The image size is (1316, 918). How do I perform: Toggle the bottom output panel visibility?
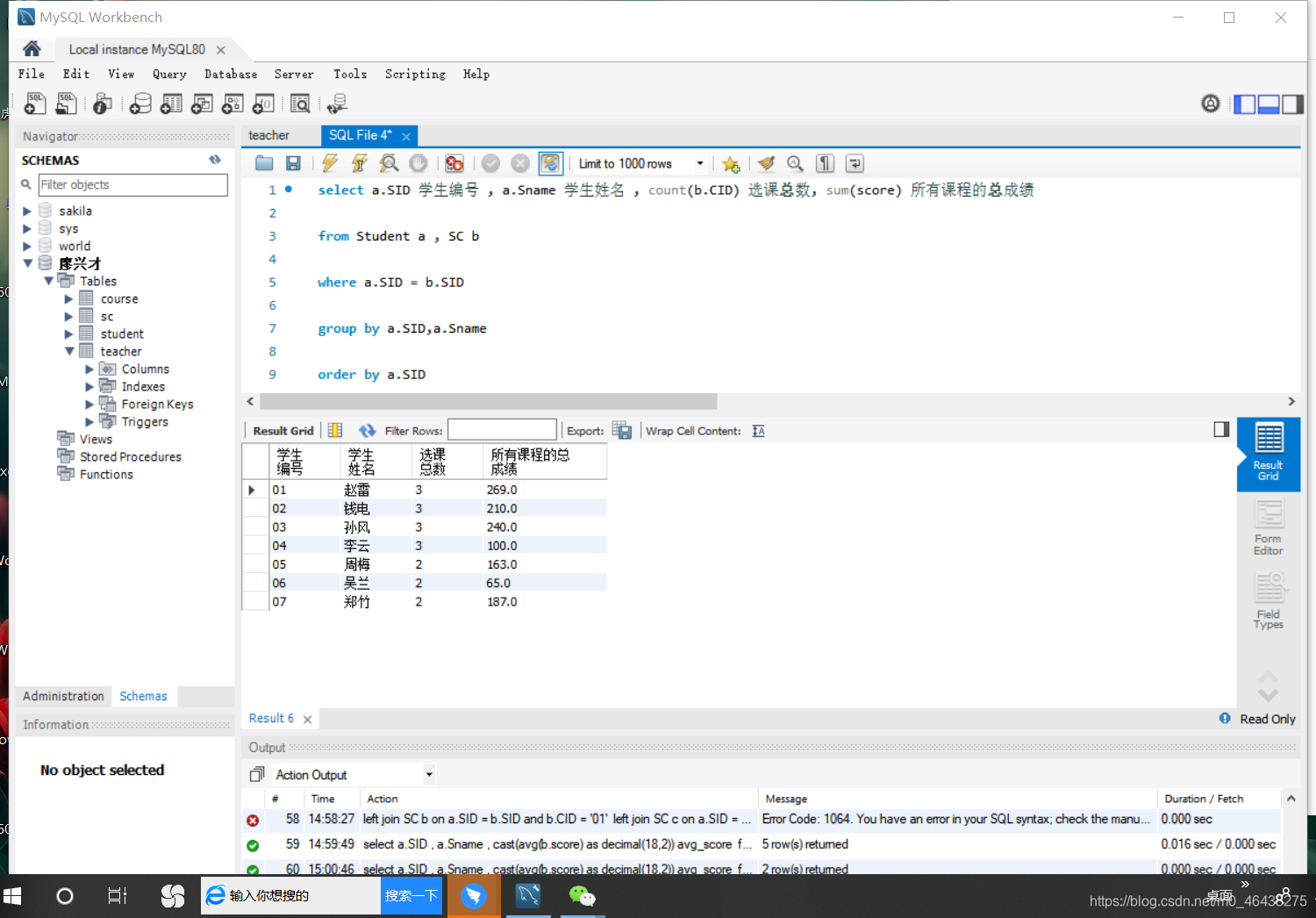click(x=1269, y=104)
